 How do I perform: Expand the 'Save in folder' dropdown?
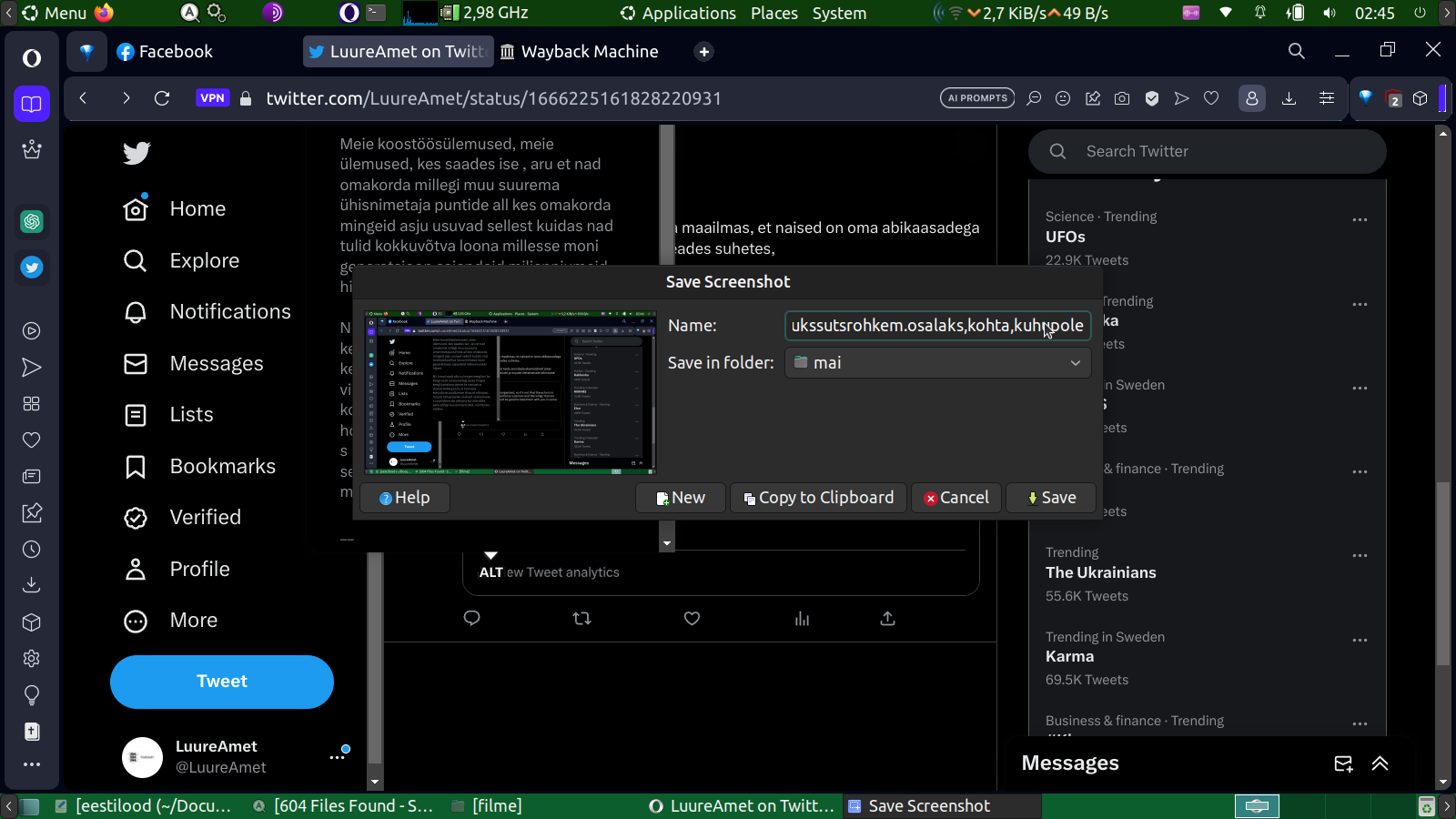tap(937, 362)
